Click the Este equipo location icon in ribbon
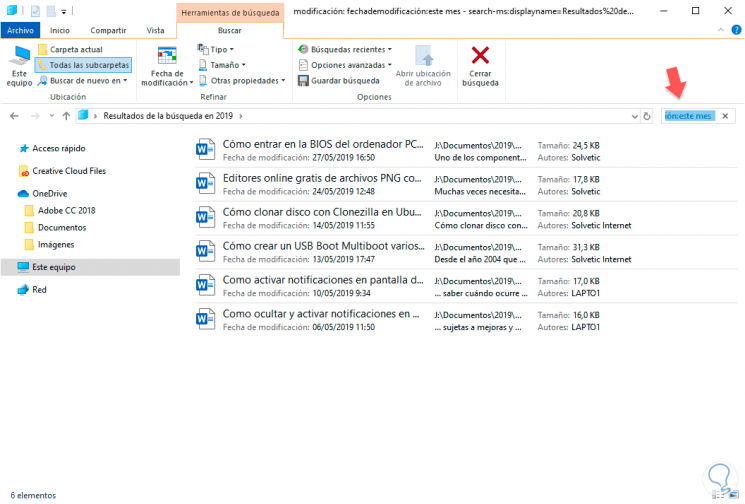This screenshot has width=745, height=504. (x=19, y=66)
